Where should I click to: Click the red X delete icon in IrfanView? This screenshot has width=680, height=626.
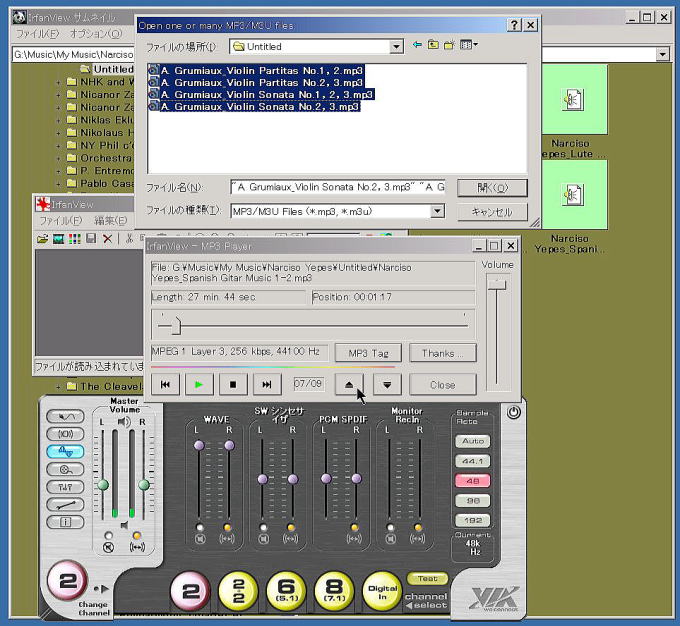pyautogui.click(x=108, y=239)
